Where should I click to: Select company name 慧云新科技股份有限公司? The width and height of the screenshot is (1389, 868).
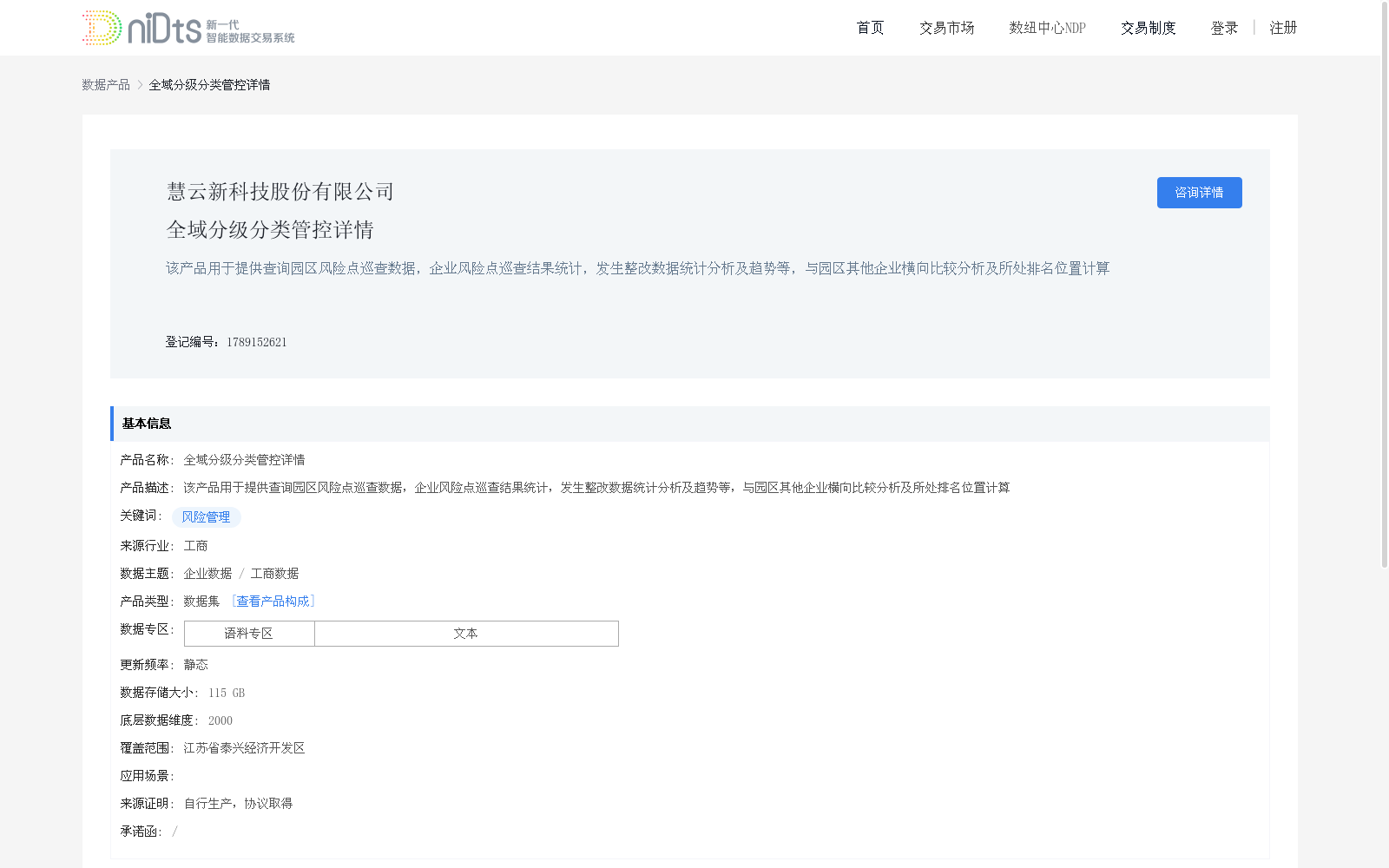280,191
